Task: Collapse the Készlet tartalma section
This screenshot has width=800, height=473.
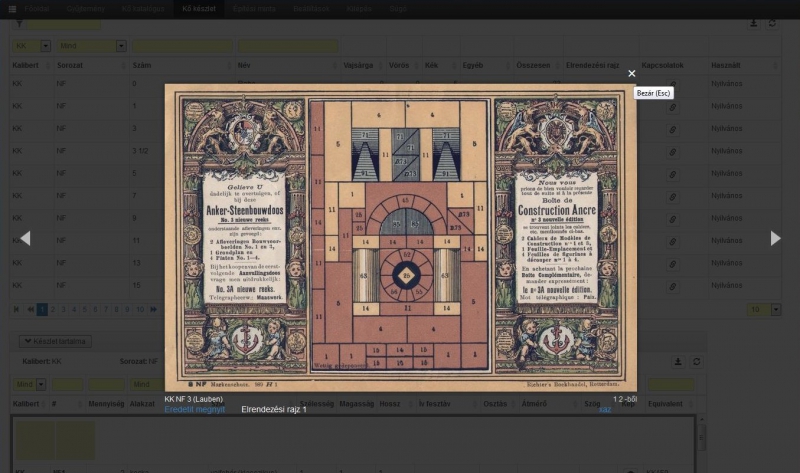Action: [55, 341]
